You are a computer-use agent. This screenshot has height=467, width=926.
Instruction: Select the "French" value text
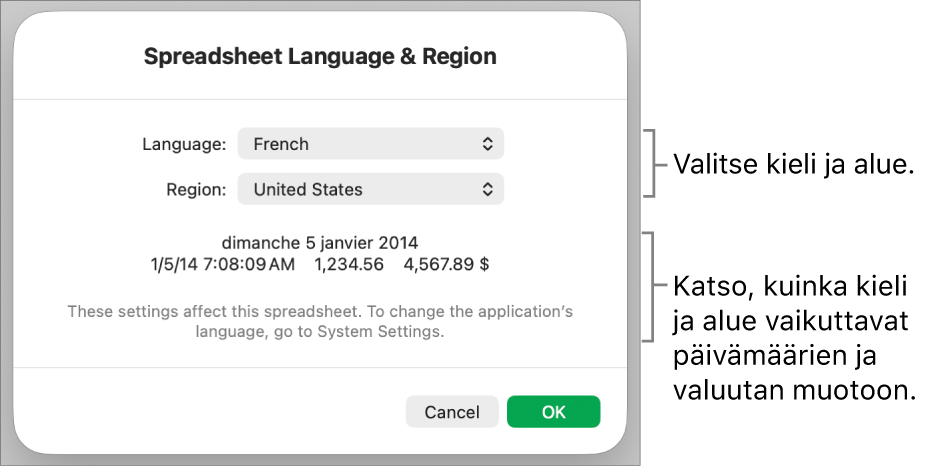click(x=281, y=144)
